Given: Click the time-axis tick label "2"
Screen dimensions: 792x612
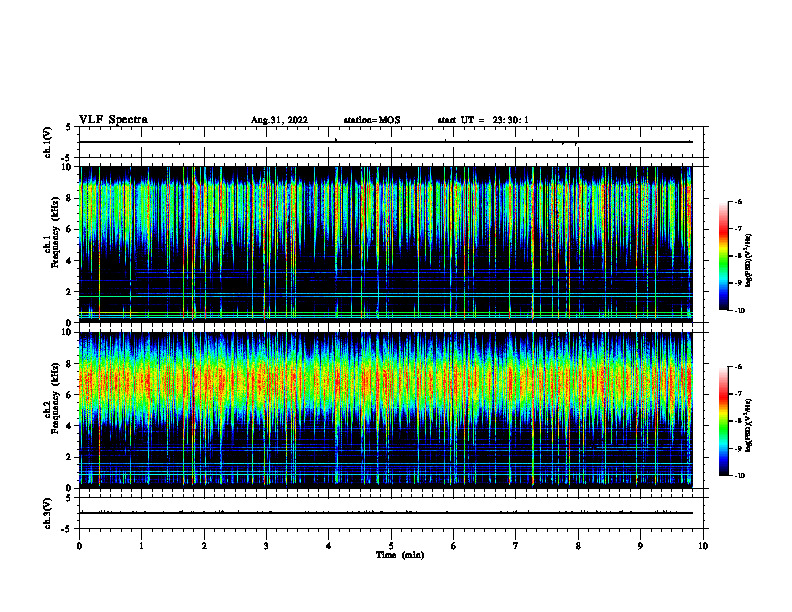Looking at the screenshot, I should [x=204, y=546].
